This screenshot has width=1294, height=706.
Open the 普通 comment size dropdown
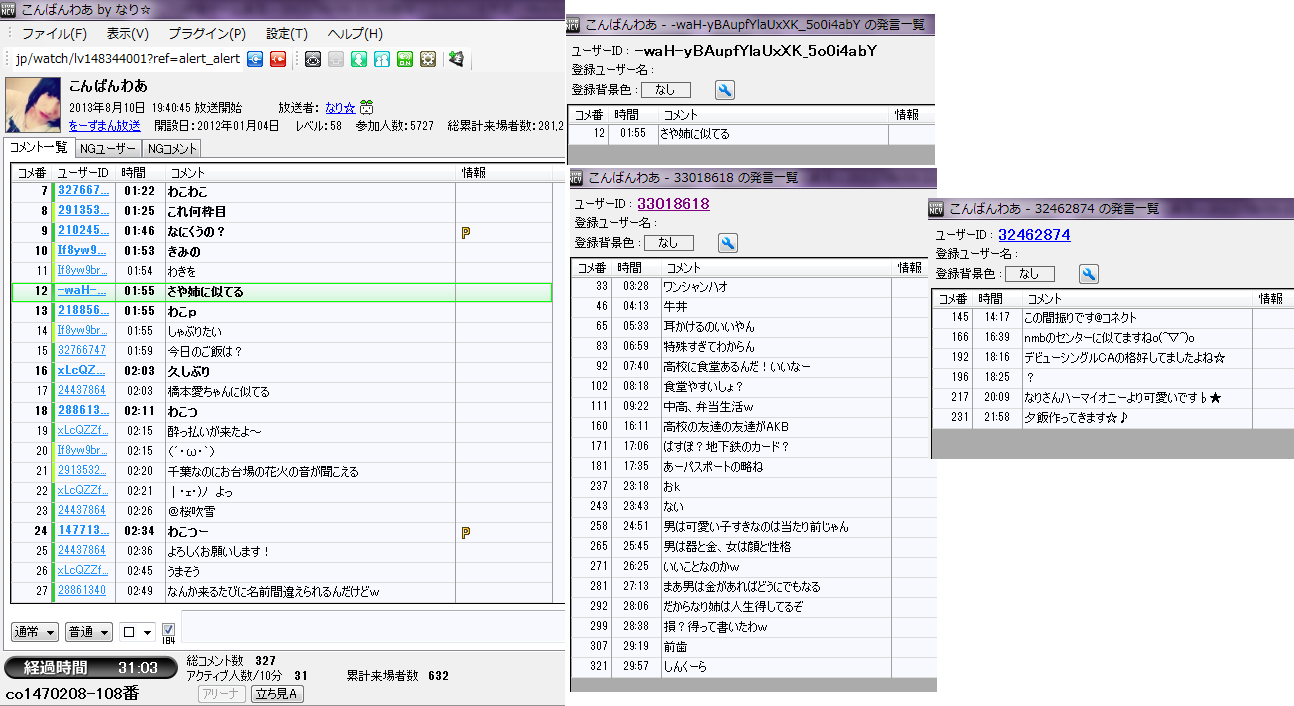88,632
